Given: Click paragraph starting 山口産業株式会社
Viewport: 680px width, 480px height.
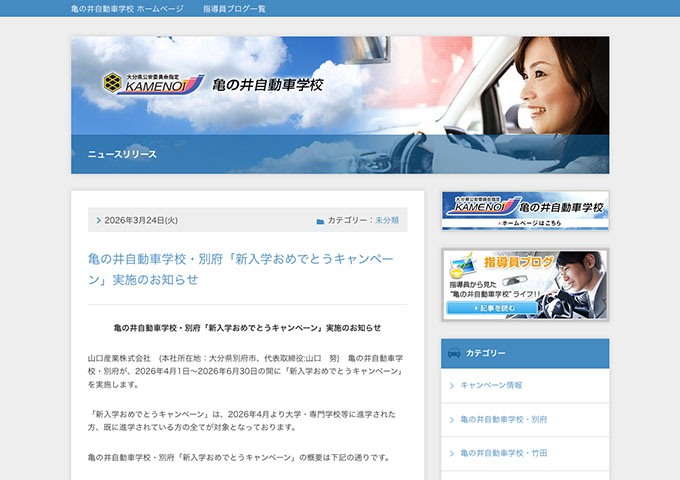Looking at the screenshot, I should tap(246, 371).
